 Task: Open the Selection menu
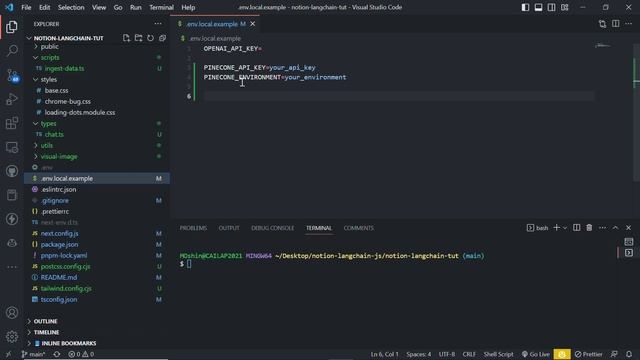click(x=71, y=7)
